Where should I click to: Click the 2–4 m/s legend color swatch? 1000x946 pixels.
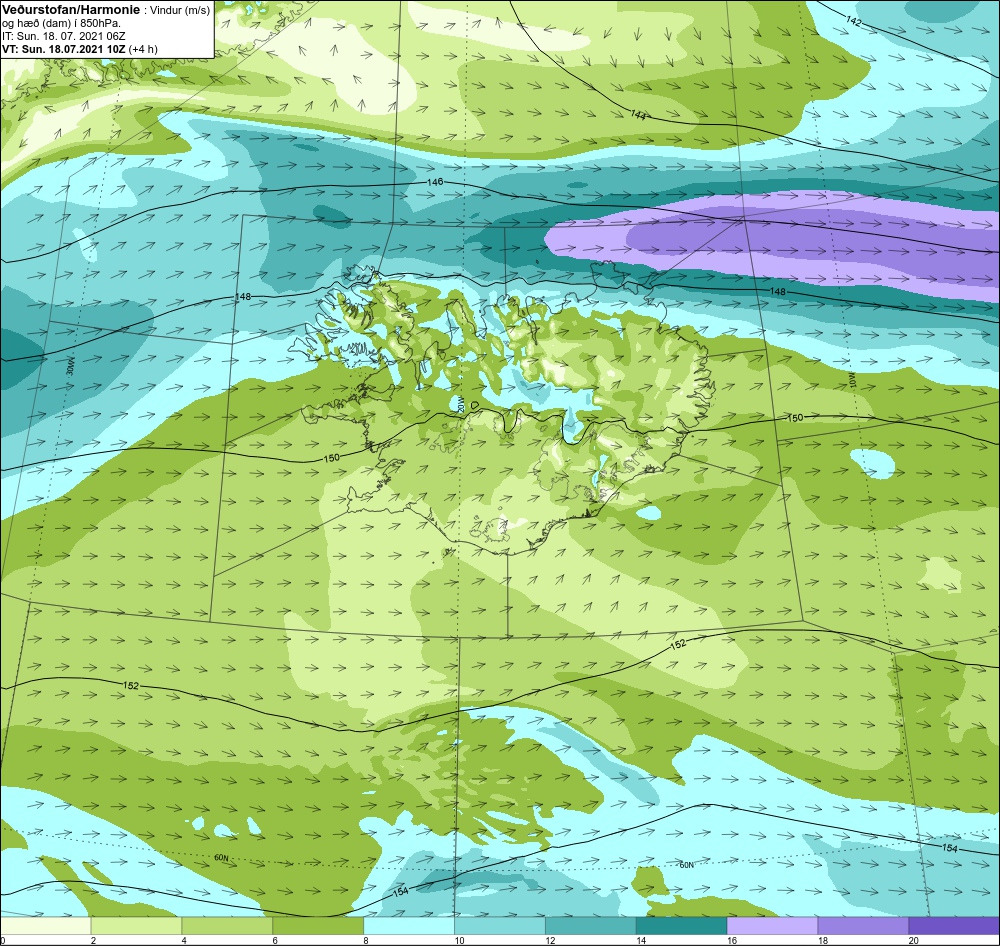pos(136,925)
